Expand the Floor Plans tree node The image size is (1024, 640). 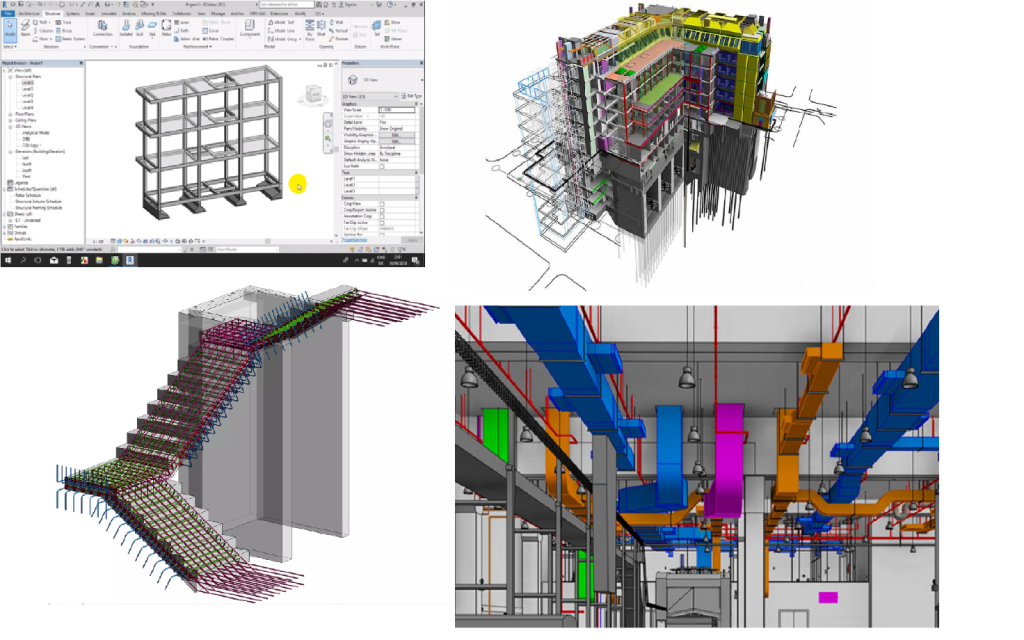(x=10, y=114)
